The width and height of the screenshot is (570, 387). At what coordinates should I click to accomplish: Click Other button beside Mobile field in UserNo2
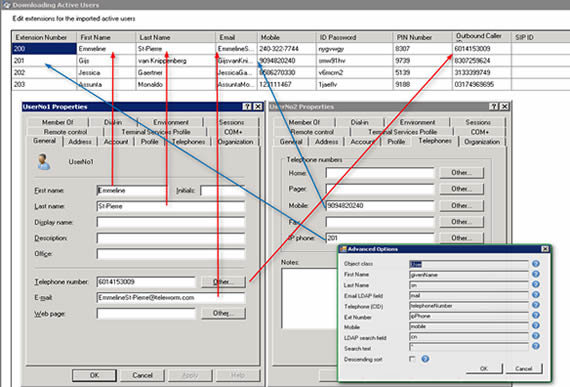tap(462, 206)
